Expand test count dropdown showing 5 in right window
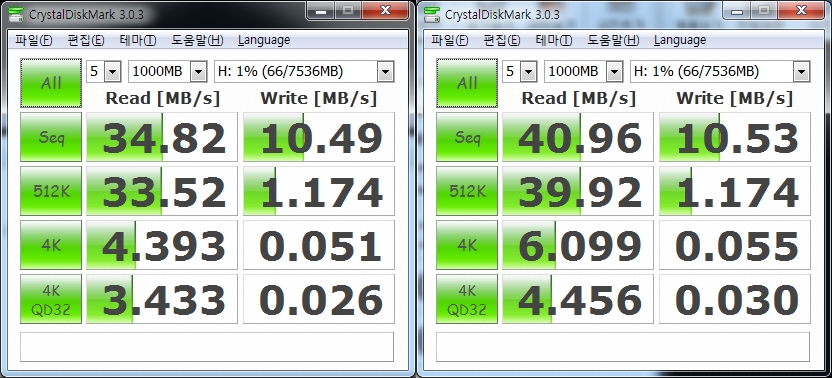This screenshot has height=378, width=832. 528,72
